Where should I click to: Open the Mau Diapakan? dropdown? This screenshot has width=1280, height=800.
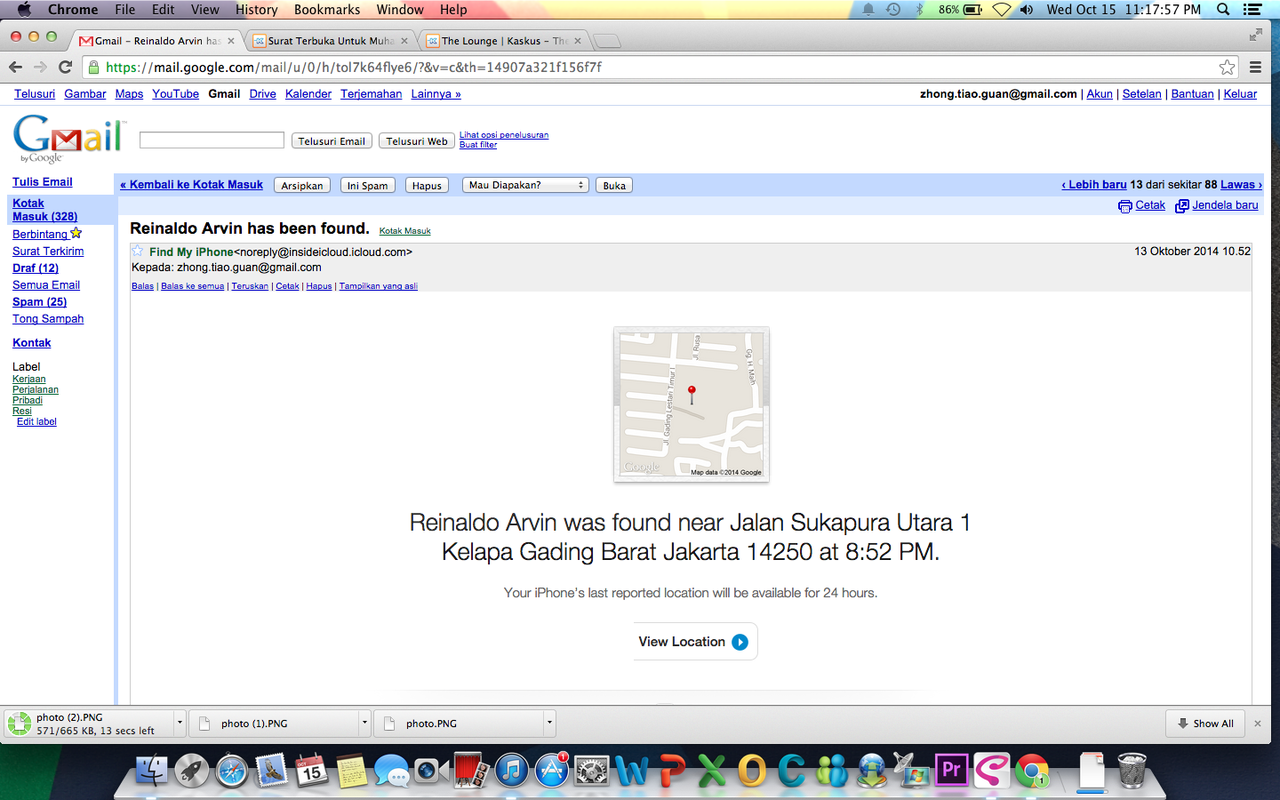[x=525, y=185]
